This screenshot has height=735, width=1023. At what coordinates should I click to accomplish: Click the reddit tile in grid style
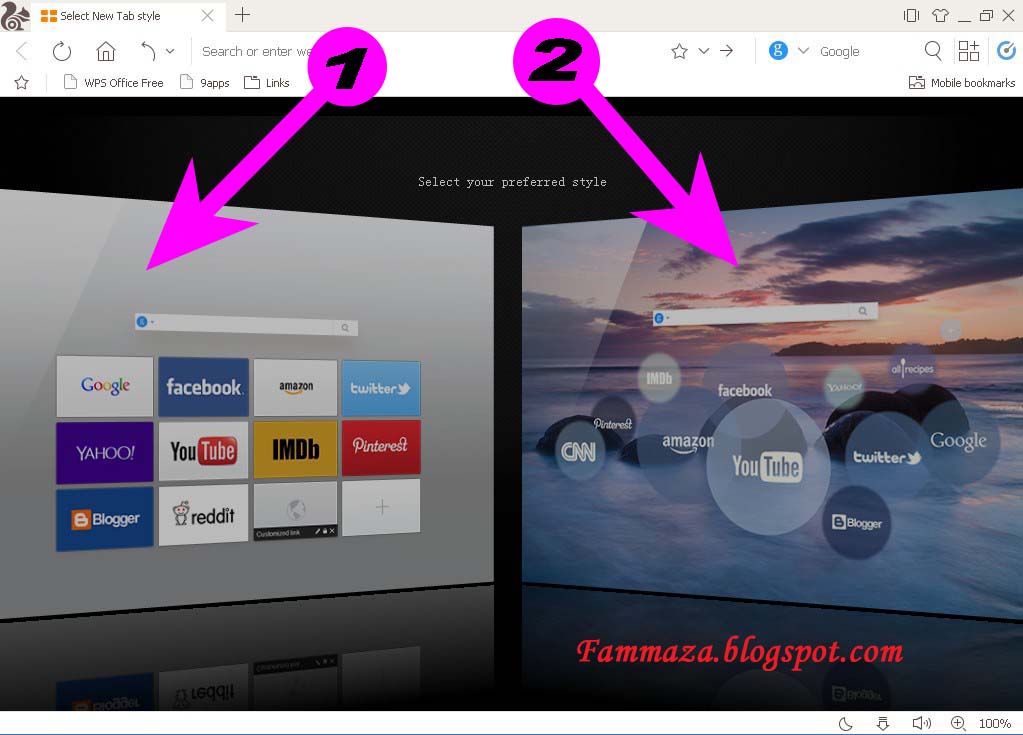203,515
